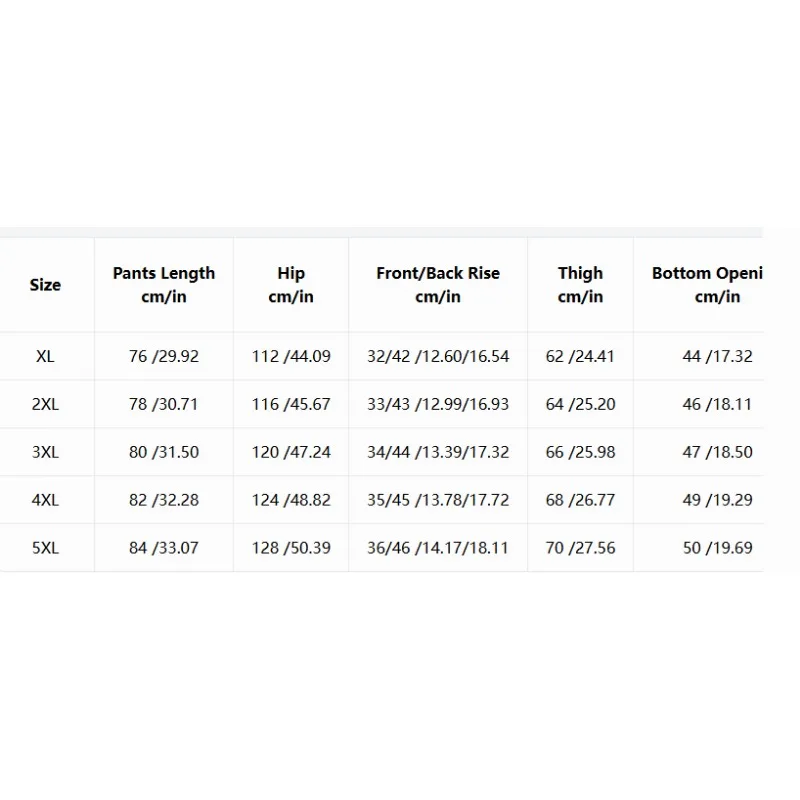Select the 76 /29.92 pants length cell
The width and height of the screenshot is (800, 800).
[x=164, y=356]
